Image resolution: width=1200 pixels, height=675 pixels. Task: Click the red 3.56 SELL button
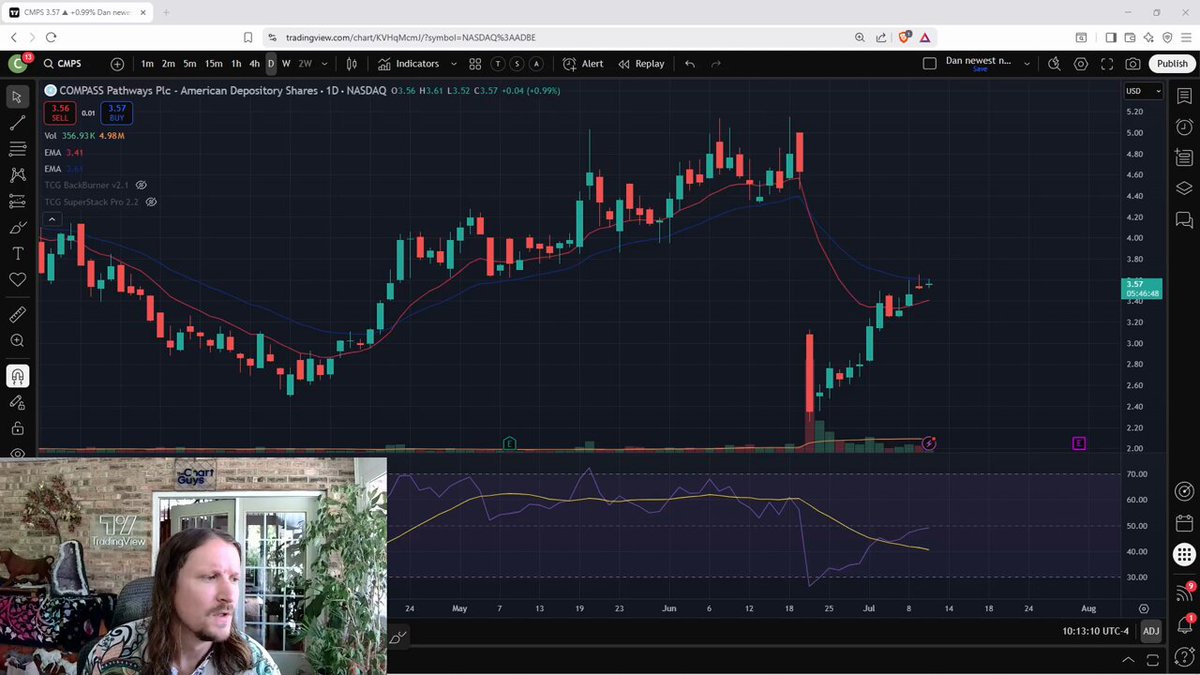pyautogui.click(x=61, y=112)
